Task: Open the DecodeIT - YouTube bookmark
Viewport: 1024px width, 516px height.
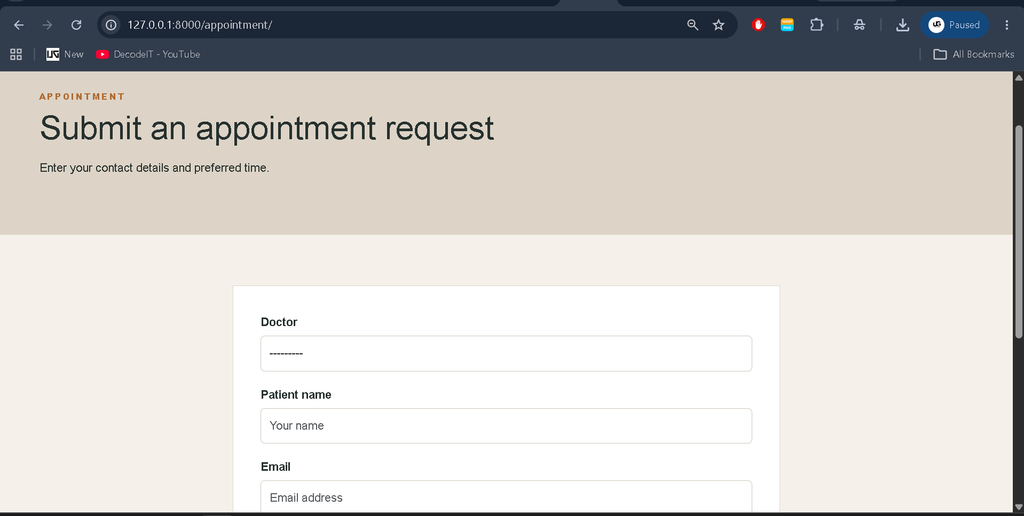Action: 148,54
